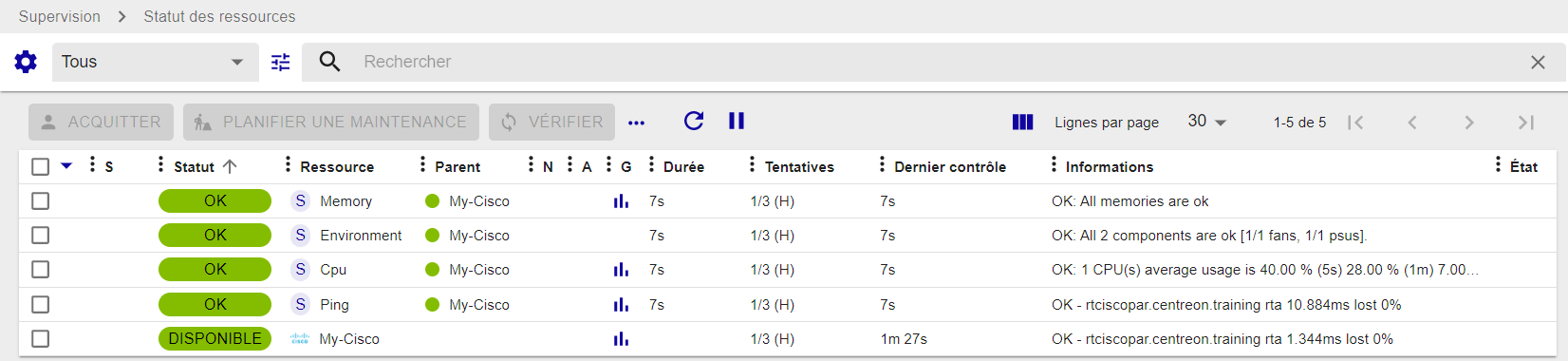Go to Supervision breadcrumb

[x=60, y=16]
